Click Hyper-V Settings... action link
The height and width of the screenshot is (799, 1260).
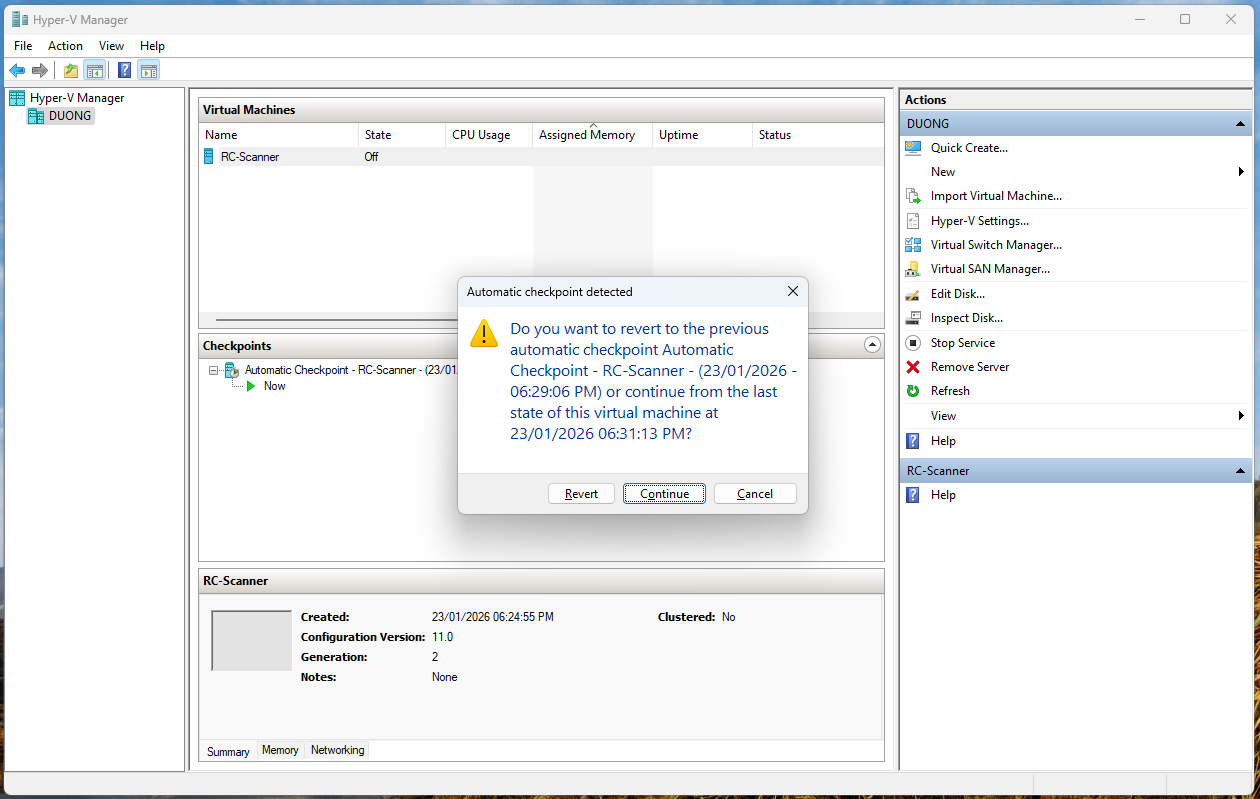(x=980, y=221)
